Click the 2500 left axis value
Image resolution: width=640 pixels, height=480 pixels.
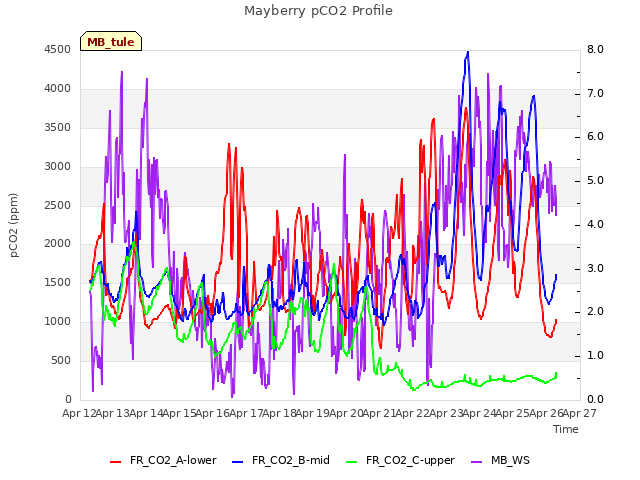58,205
